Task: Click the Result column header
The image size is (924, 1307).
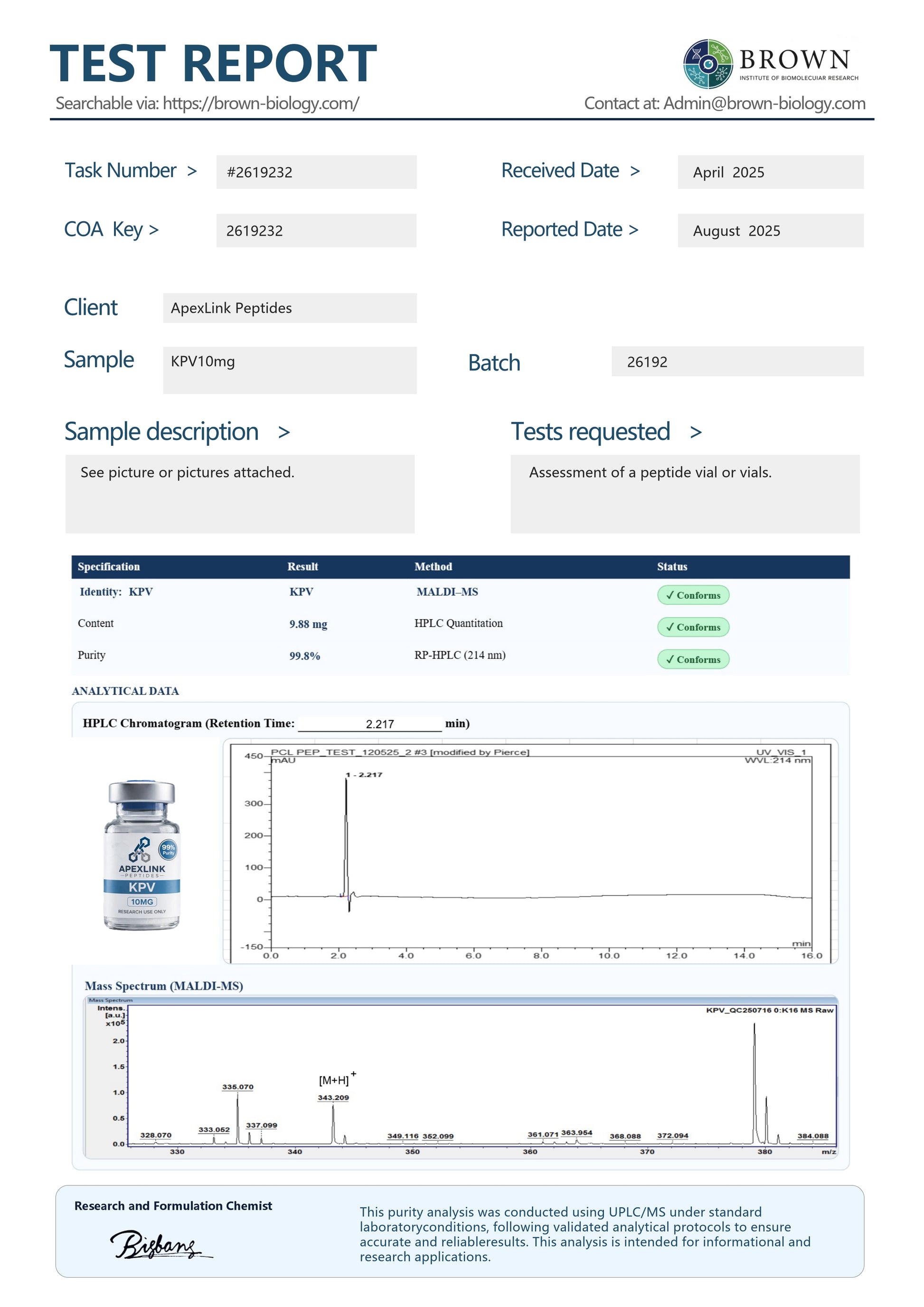Action: pos(302,566)
